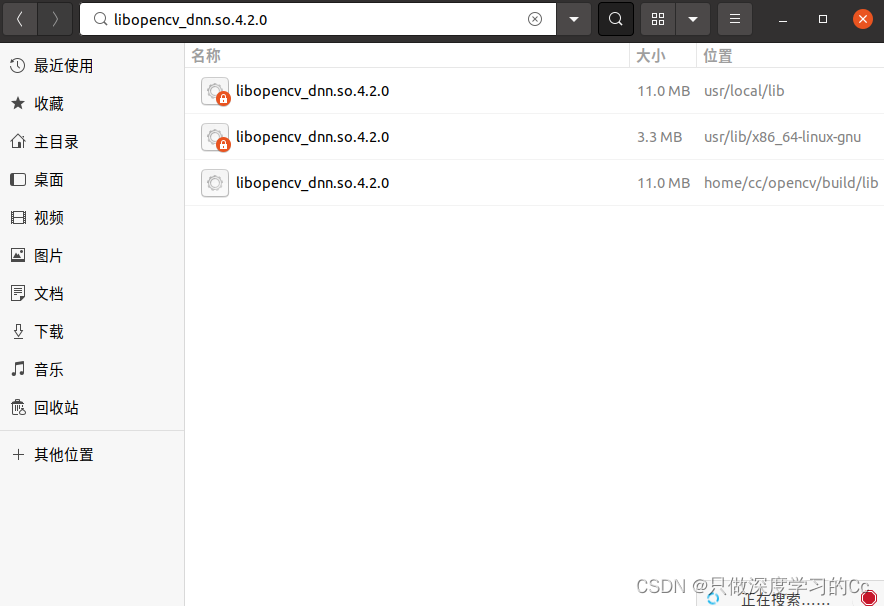Open the hamburger menu
The width and height of the screenshot is (884, 606).
tap(735, 18)
